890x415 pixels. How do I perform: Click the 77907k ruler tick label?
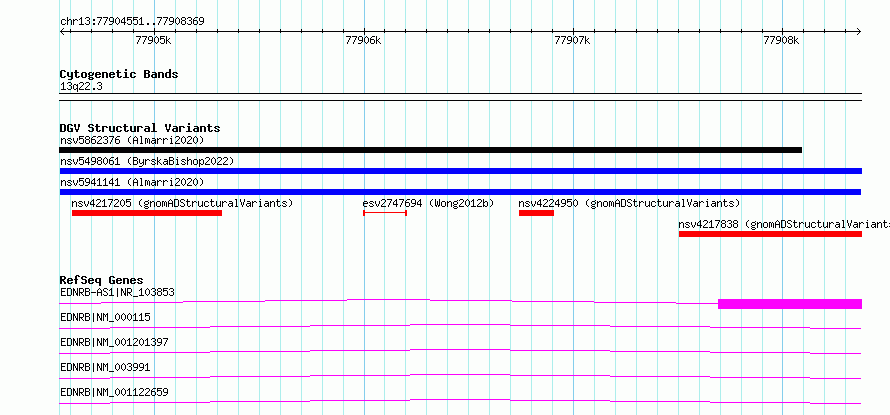coord(572,40)
